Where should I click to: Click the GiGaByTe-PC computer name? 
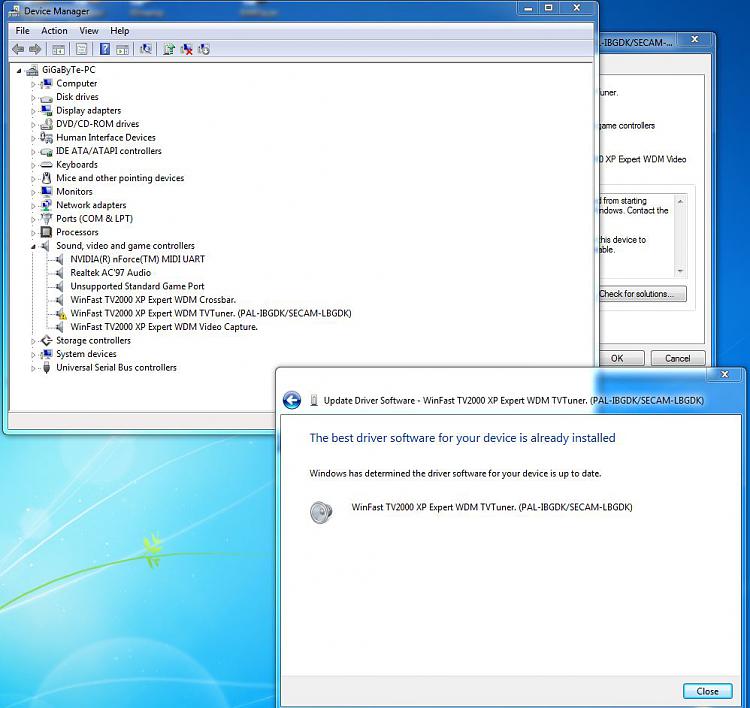68,70
